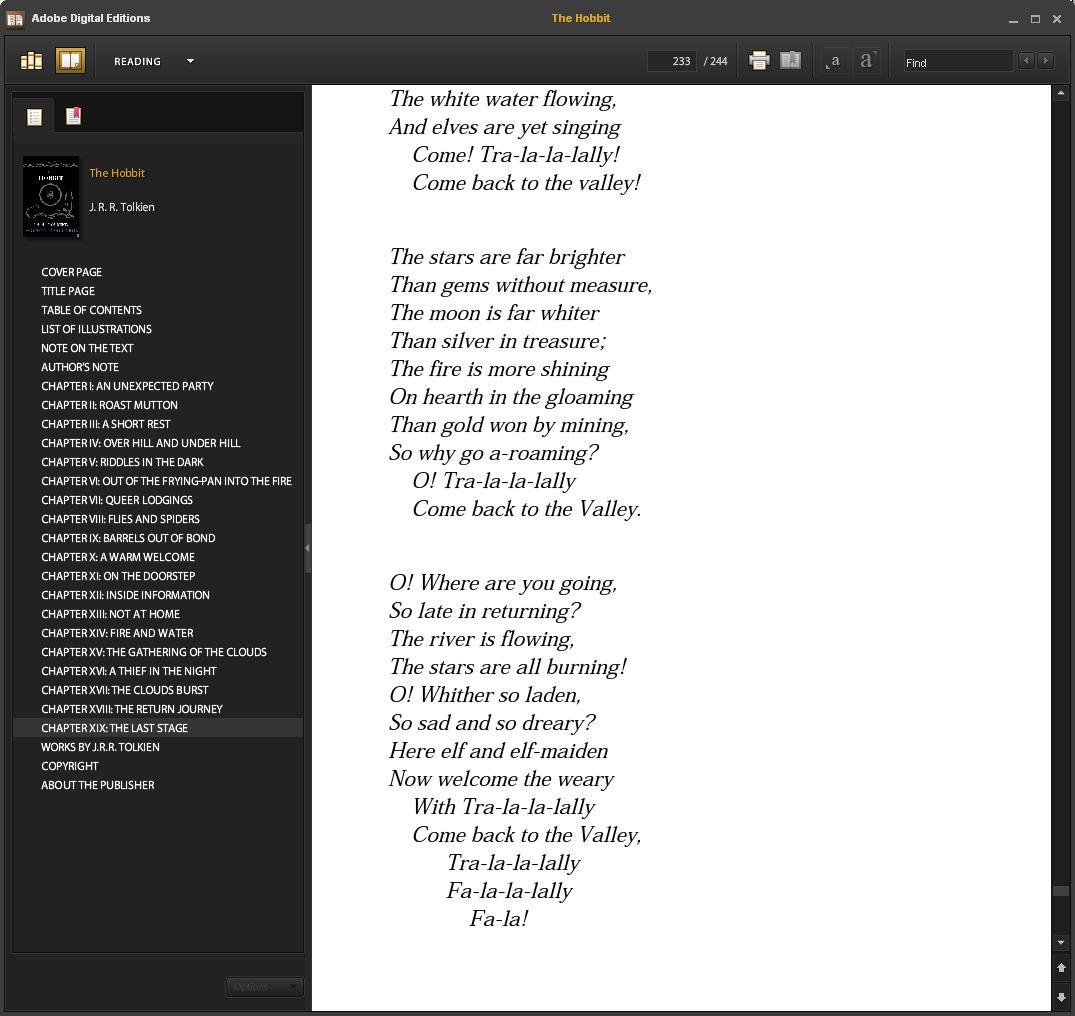
Task: Print the book with printer icon
Action: click(759, 60)
